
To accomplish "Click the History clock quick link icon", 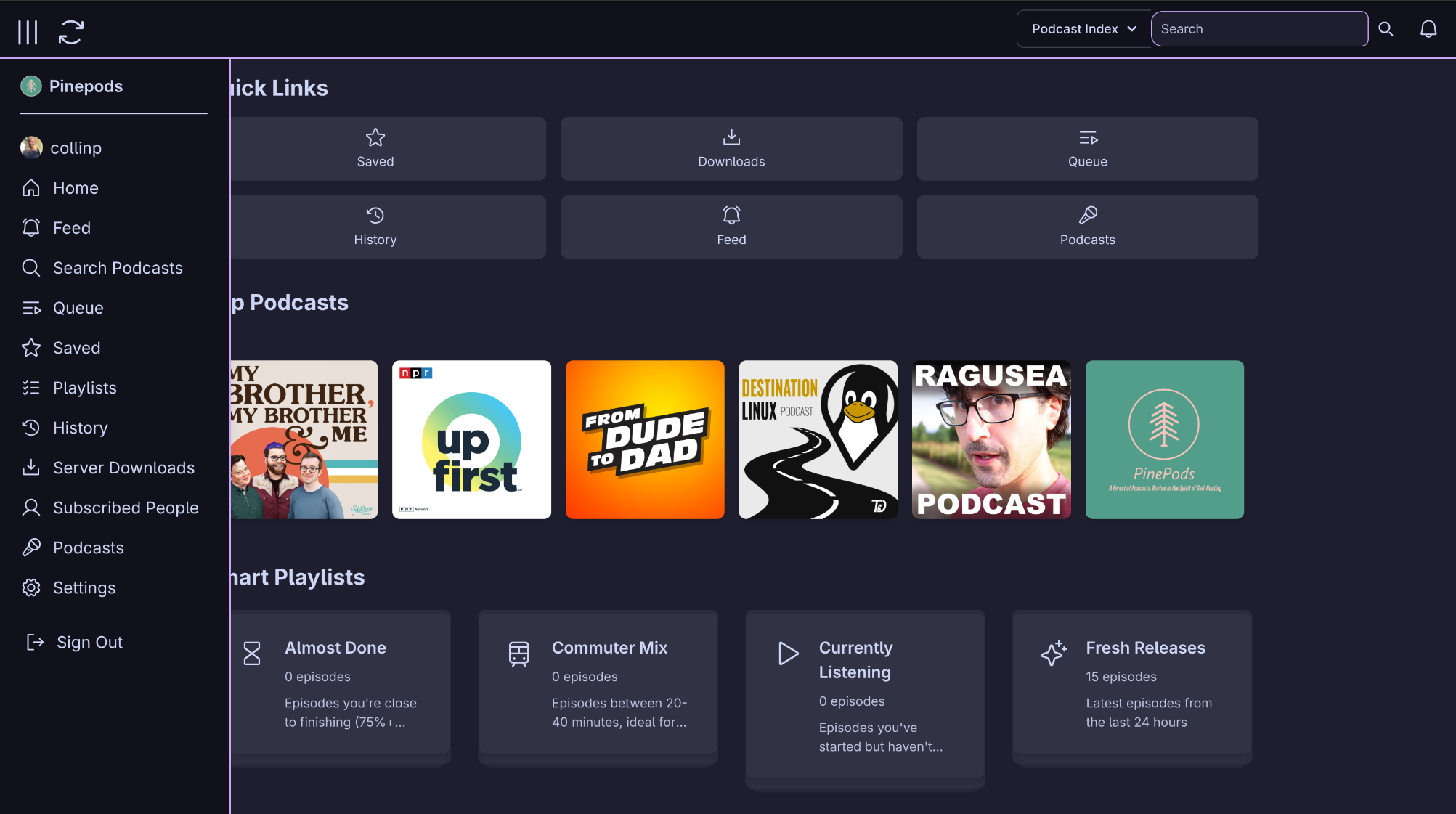I will coord(375,216).
